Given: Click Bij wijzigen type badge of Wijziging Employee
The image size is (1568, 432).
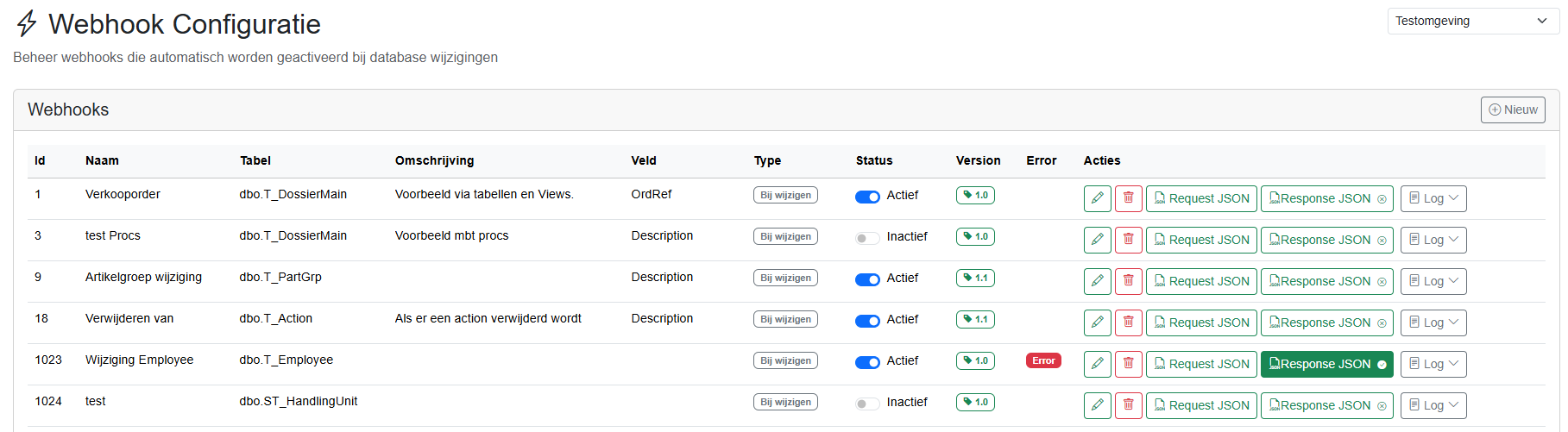Looking at the screenshot, I should (785, 360).
